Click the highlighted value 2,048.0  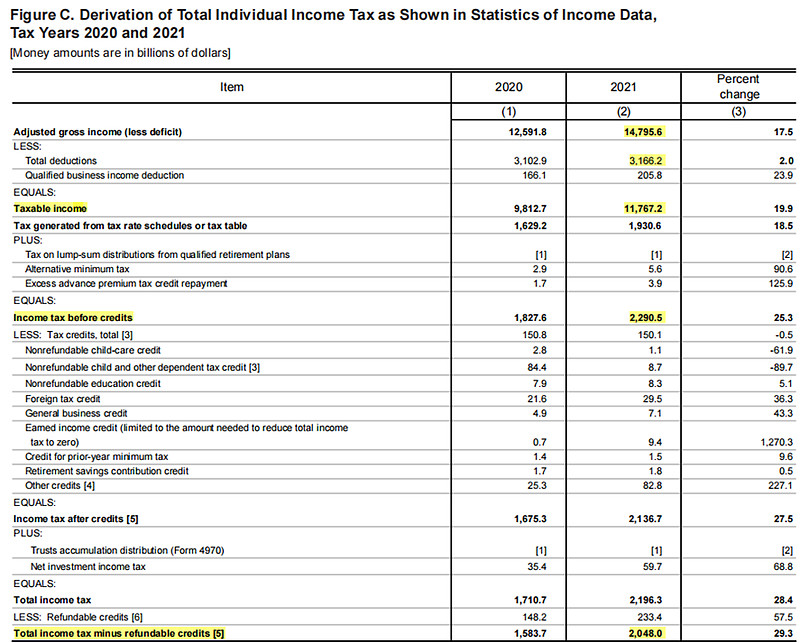pyautogui.click(x=646, y=634)
